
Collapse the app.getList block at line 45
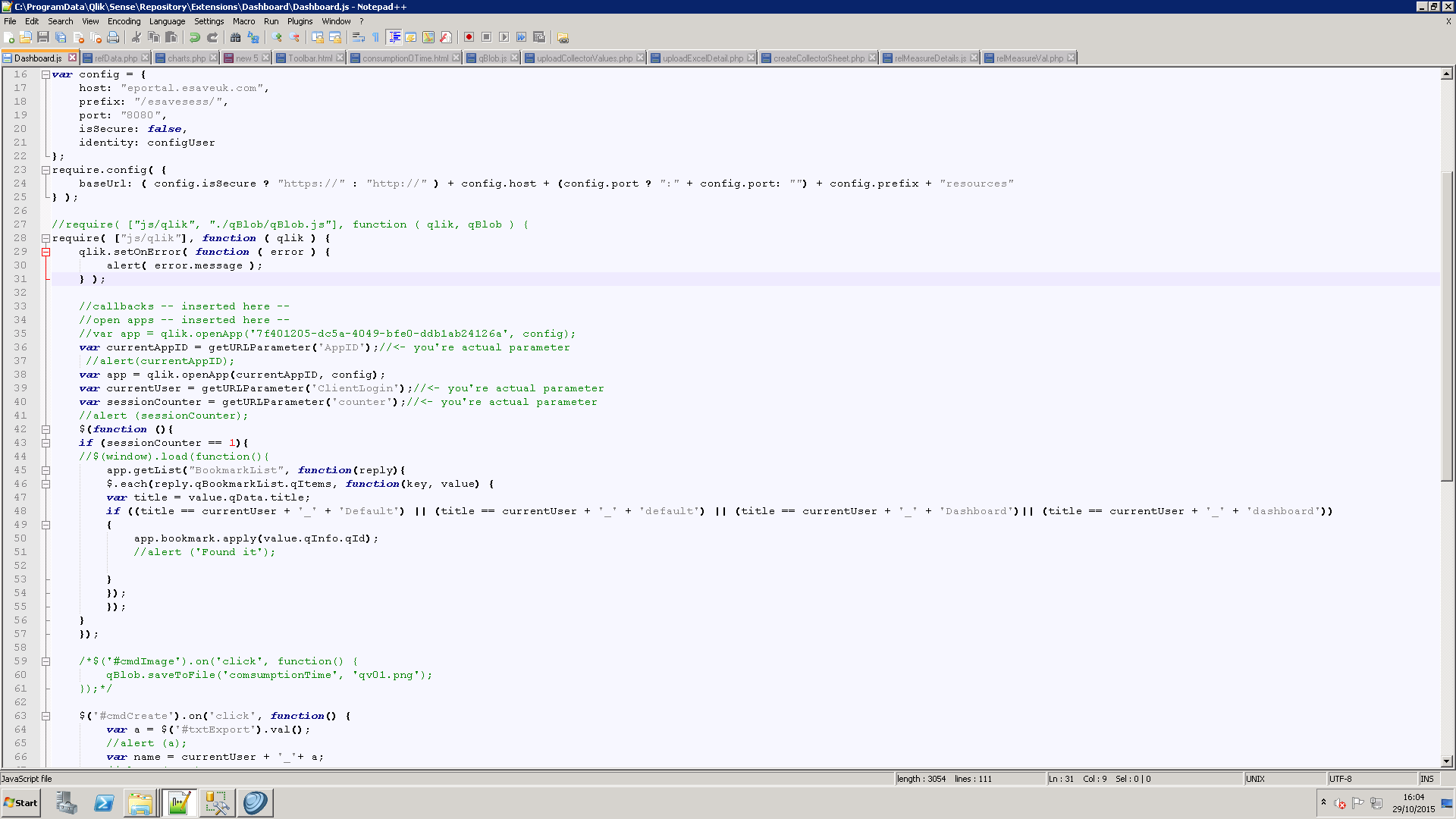[45, 470]
